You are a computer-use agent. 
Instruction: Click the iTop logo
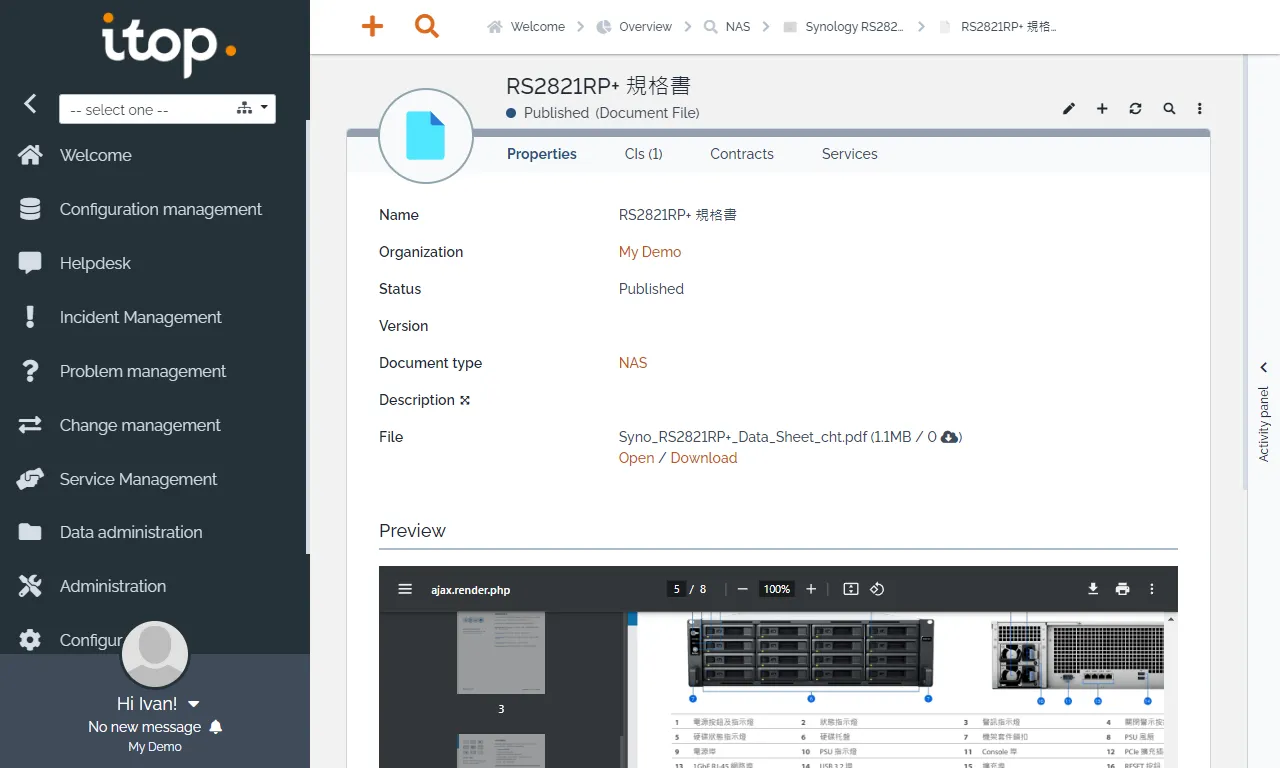(169, 43)
